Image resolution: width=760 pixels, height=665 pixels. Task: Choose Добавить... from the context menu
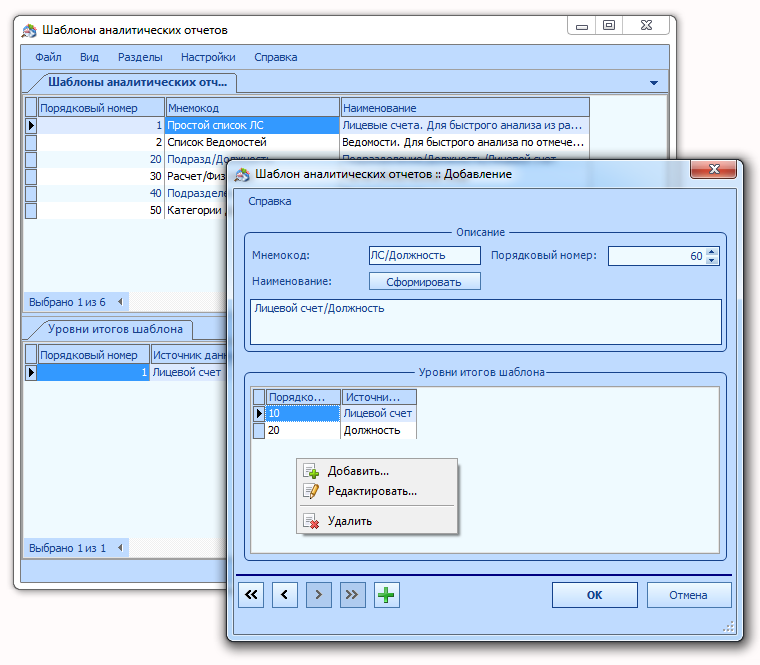click(x=377, y=471)
